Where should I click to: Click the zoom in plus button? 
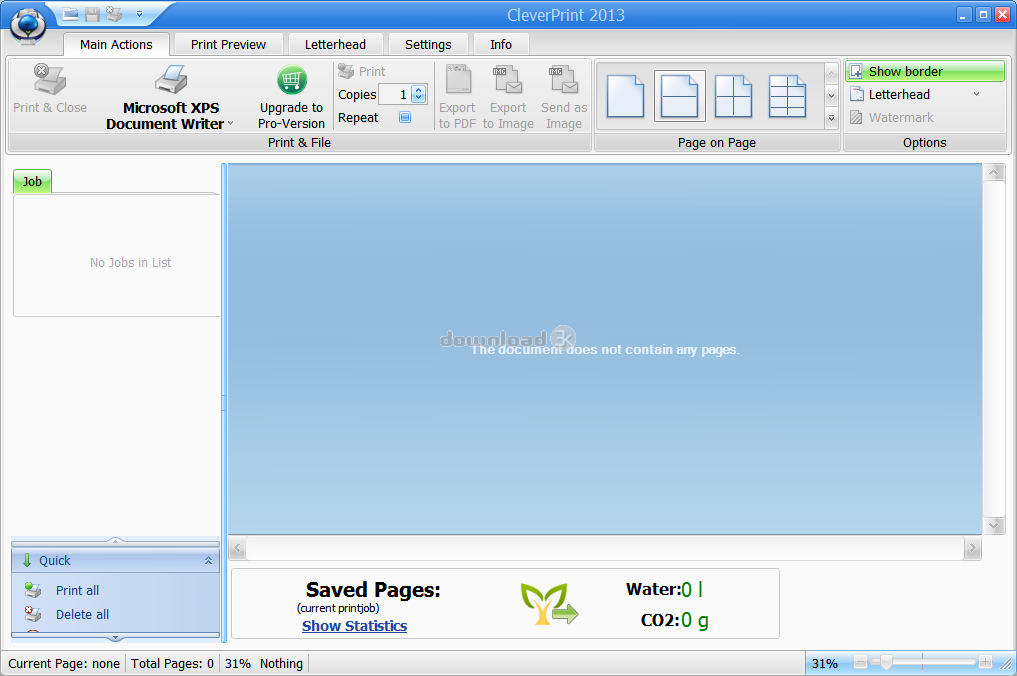point(985,662)
